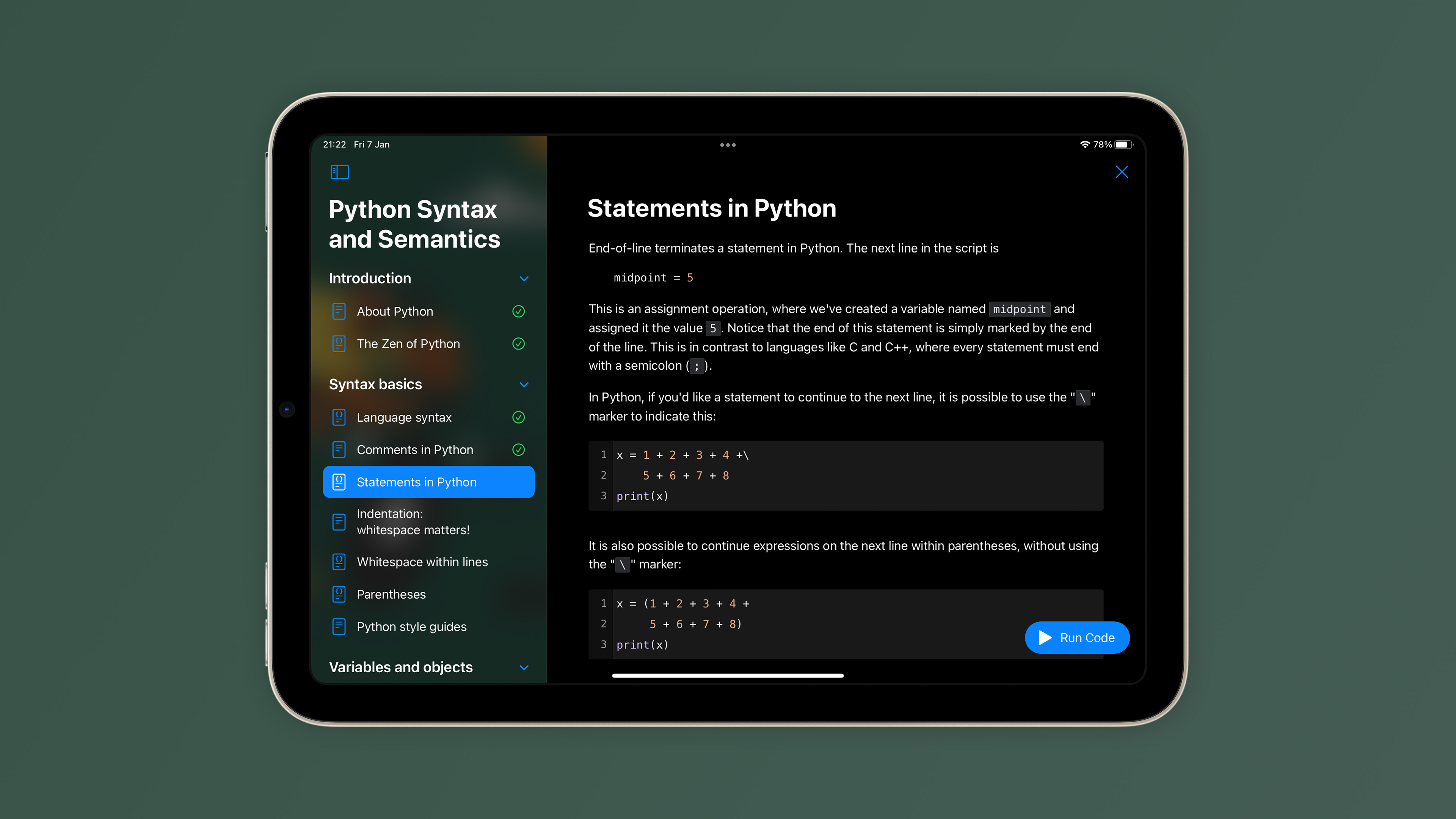Select Indentation: whitespace matters! lesson
This screenshot has height=819, width=1456.
click(x=413, y=522)
